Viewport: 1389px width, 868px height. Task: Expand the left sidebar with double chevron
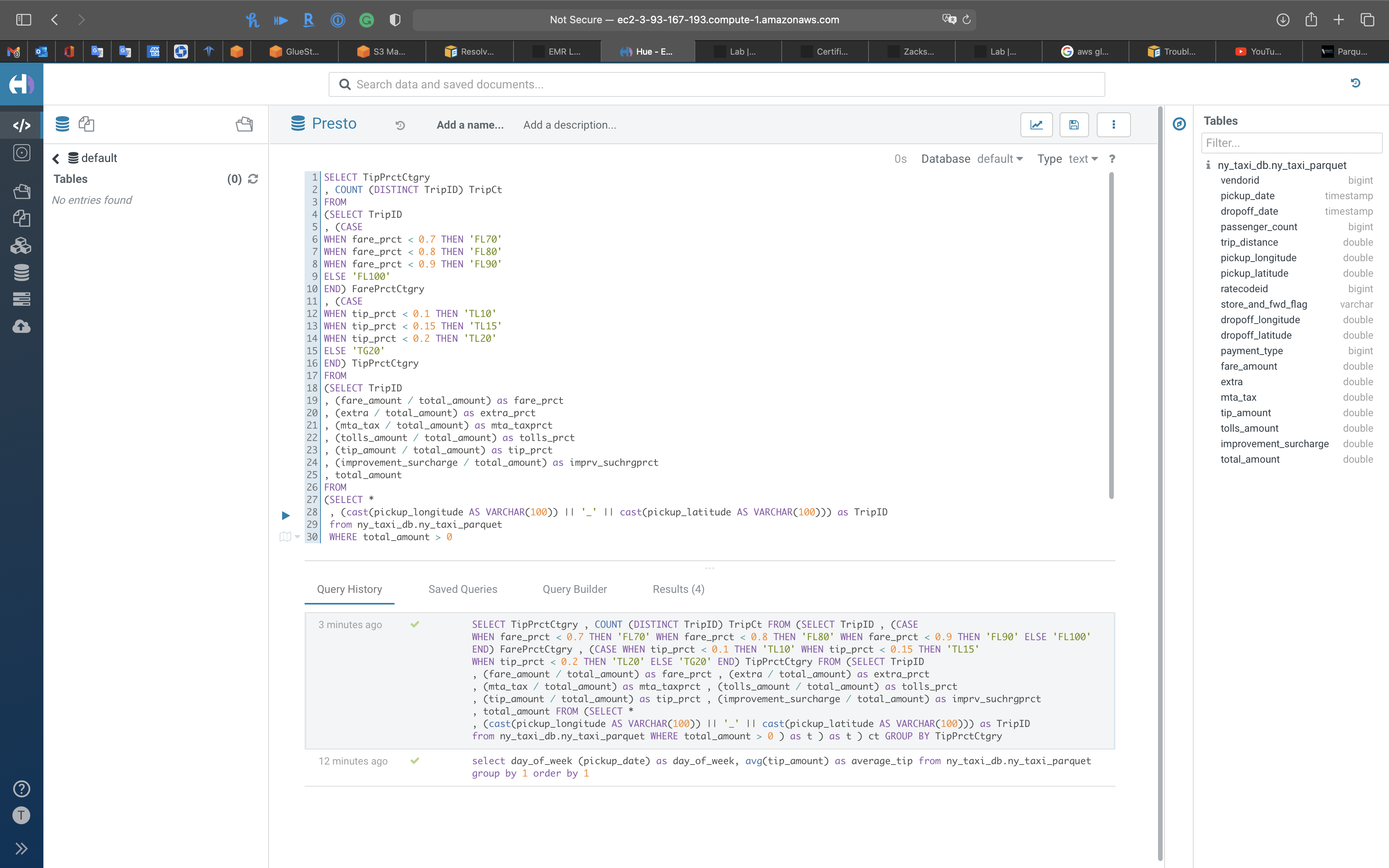pyautogui.click(x=21, y=849)
